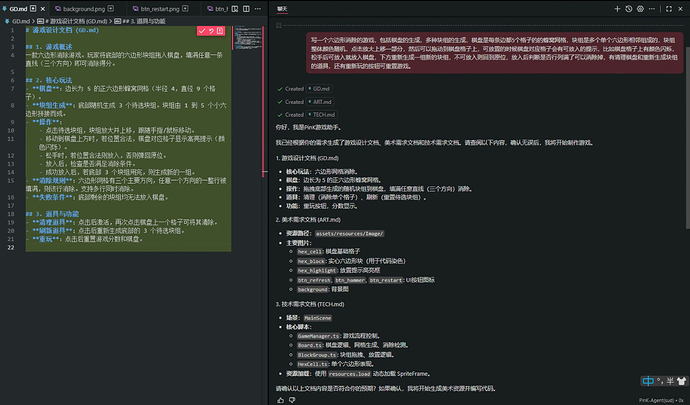
Task: Open editor more actions ellipsis menu
Action: pyautogui.click(x=258, y=9)
